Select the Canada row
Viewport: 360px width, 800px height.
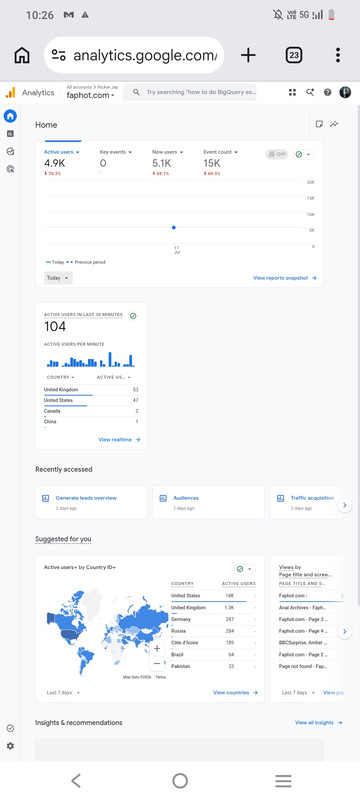tap(91, 411)
